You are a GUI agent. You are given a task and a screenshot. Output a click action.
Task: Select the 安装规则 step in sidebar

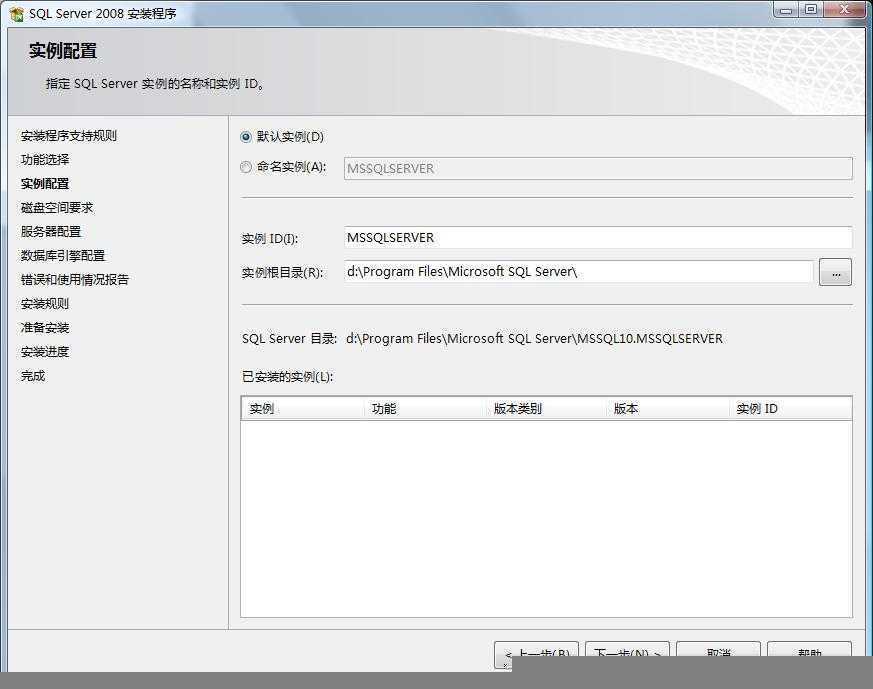45,304
